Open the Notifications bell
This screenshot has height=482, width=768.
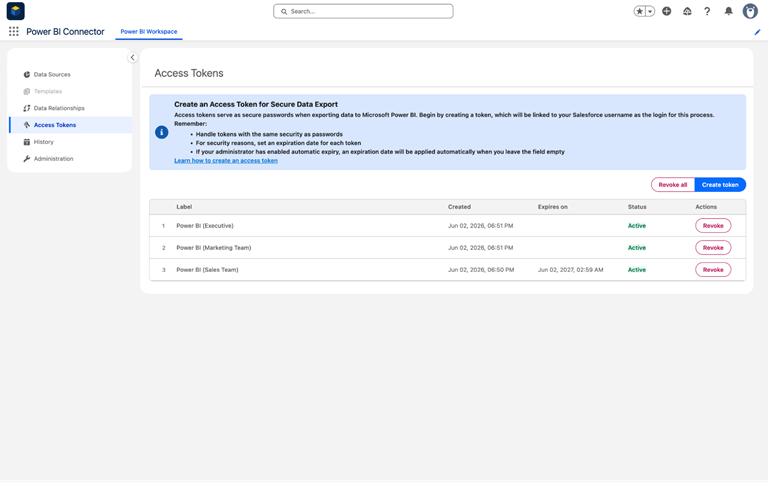[729, 11]
